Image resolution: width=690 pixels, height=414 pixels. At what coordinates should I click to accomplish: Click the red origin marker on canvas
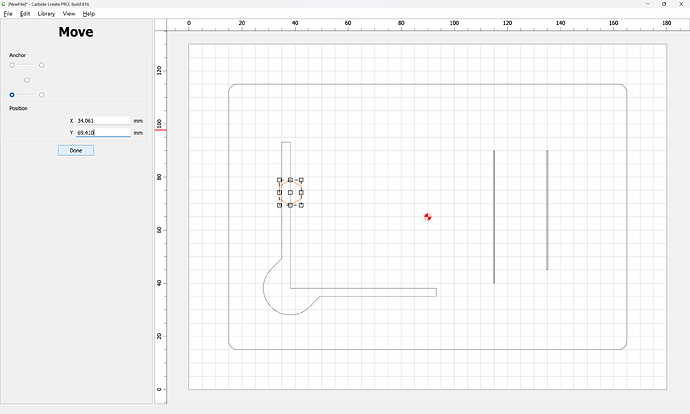[428, 216]
